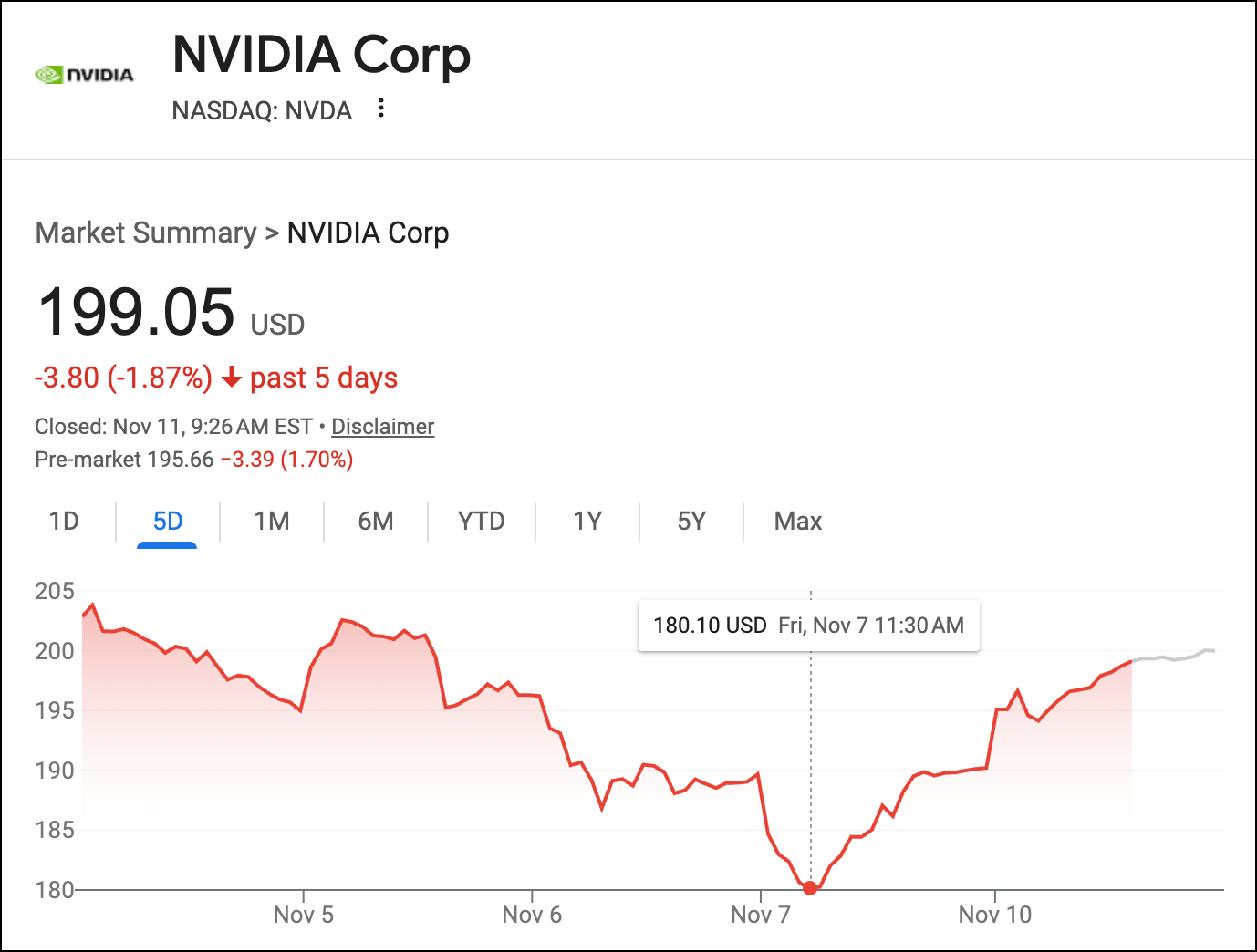This screenshot has height=952, width=1257.
Task: Select the YTD chart tab
Action: (x=481, y=521)
